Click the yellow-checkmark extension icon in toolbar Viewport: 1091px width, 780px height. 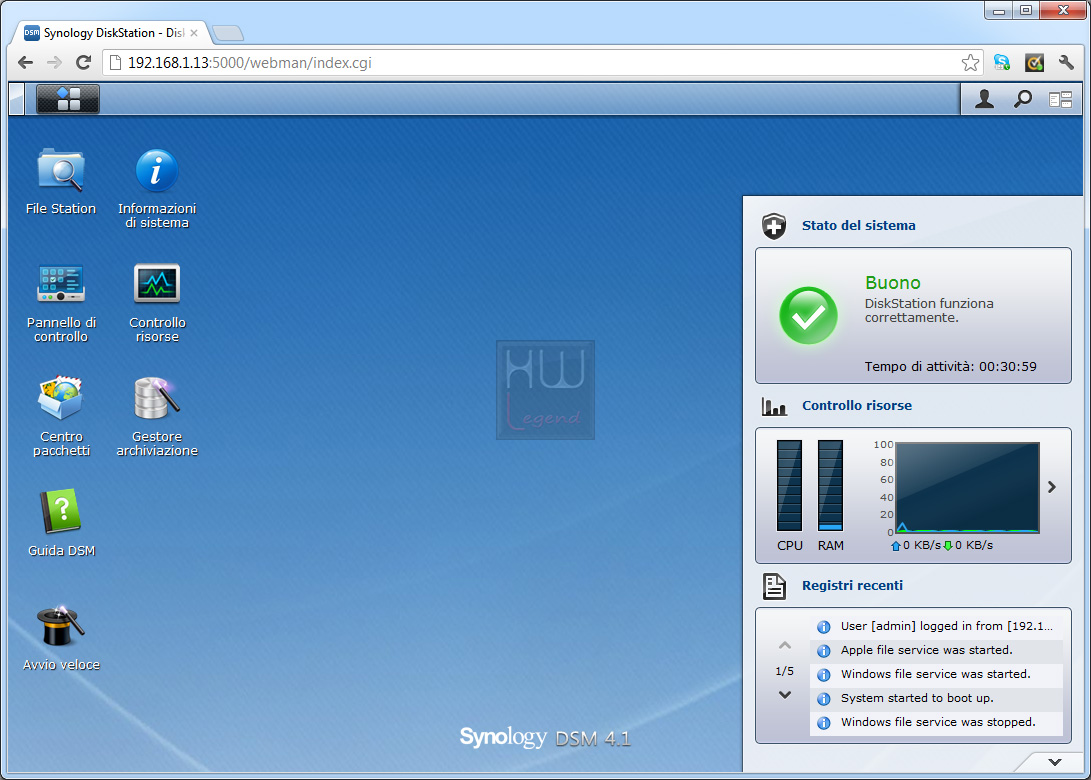tap(1034, 63)
